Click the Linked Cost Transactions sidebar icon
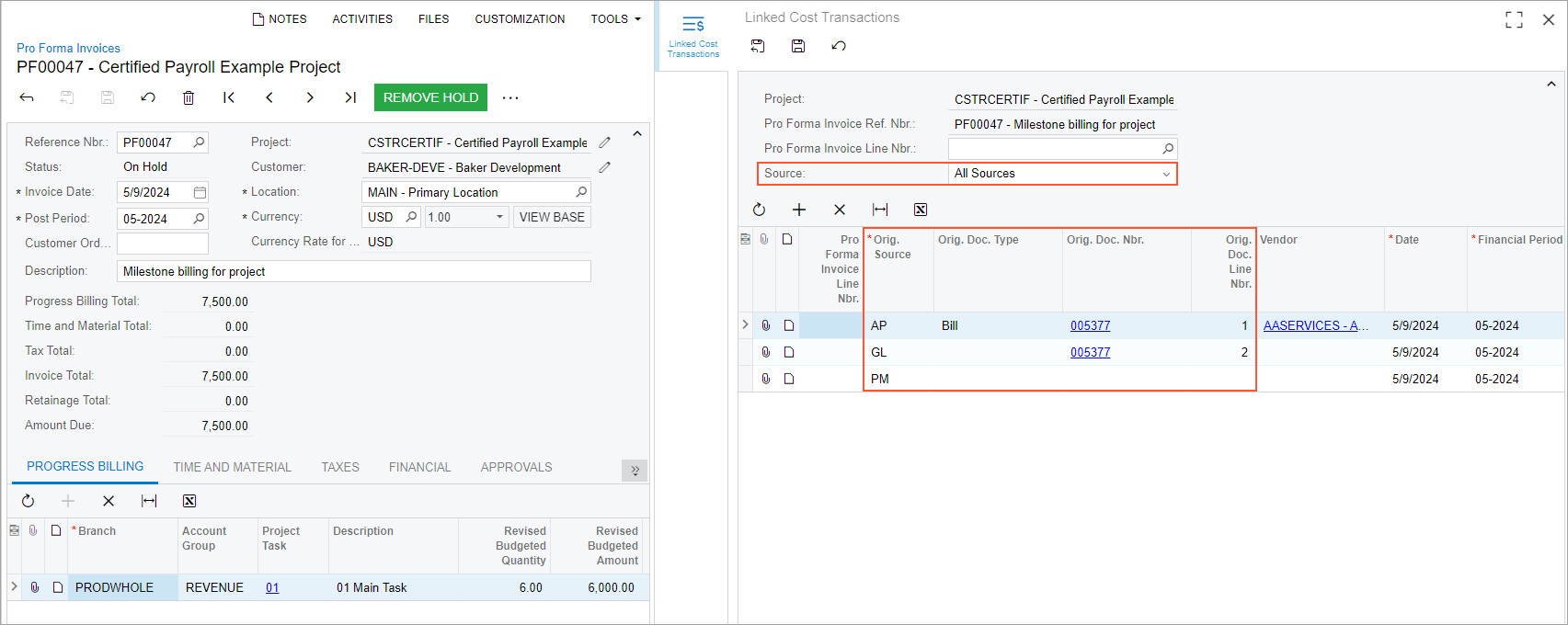This screenshot has height=625, width=1568. pyautogui.click(x=693, y=36)
